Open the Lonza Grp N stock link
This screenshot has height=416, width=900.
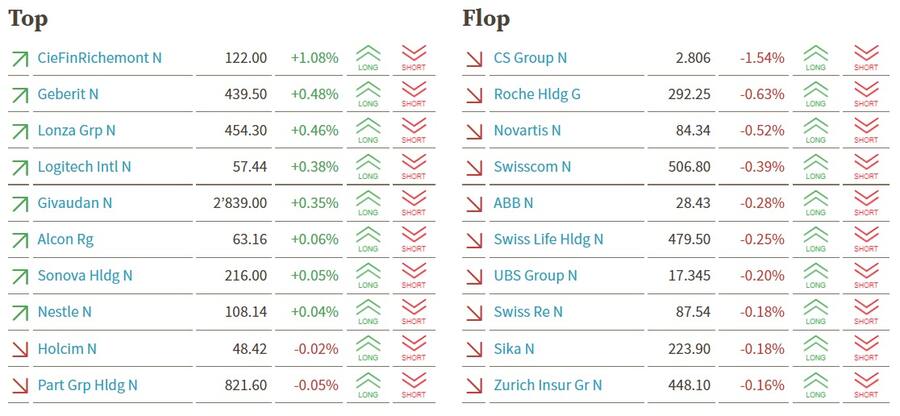click(x=76, y=130)
